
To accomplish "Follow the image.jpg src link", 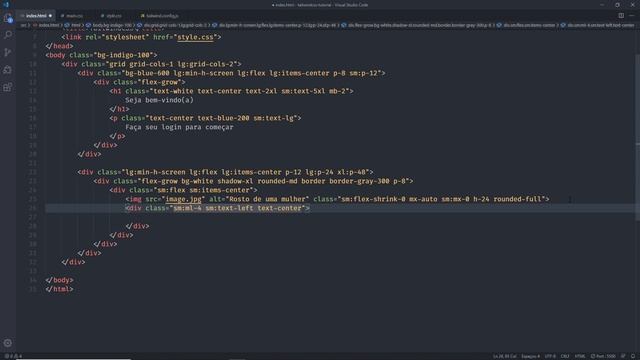I will 183,199.
